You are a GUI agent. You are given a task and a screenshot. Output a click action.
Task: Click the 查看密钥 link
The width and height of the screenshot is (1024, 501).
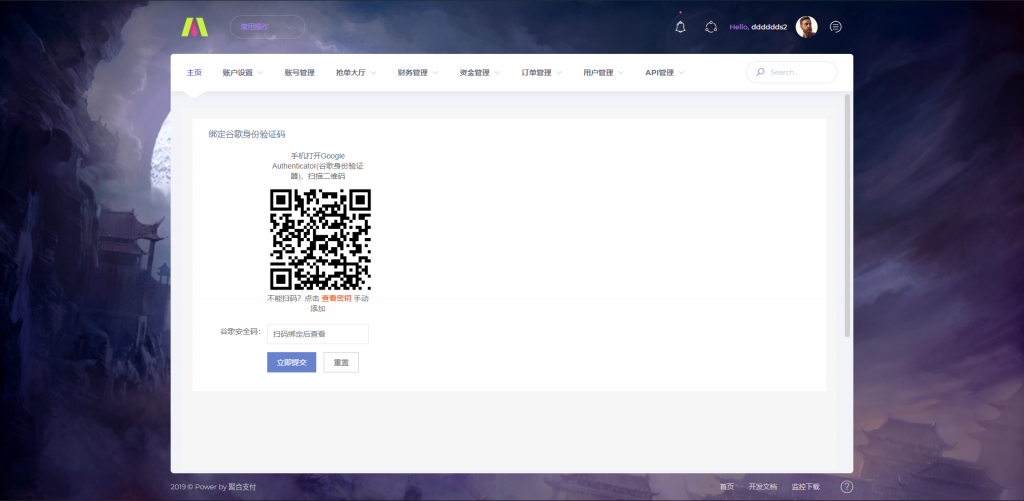[336, 298]
